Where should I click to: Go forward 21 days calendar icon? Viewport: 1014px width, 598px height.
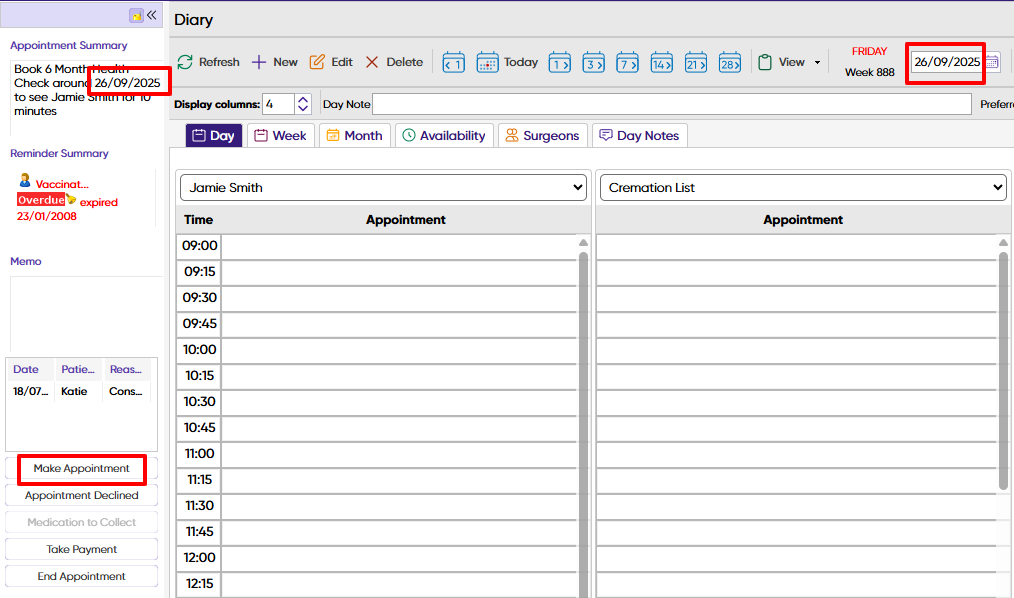696,63
